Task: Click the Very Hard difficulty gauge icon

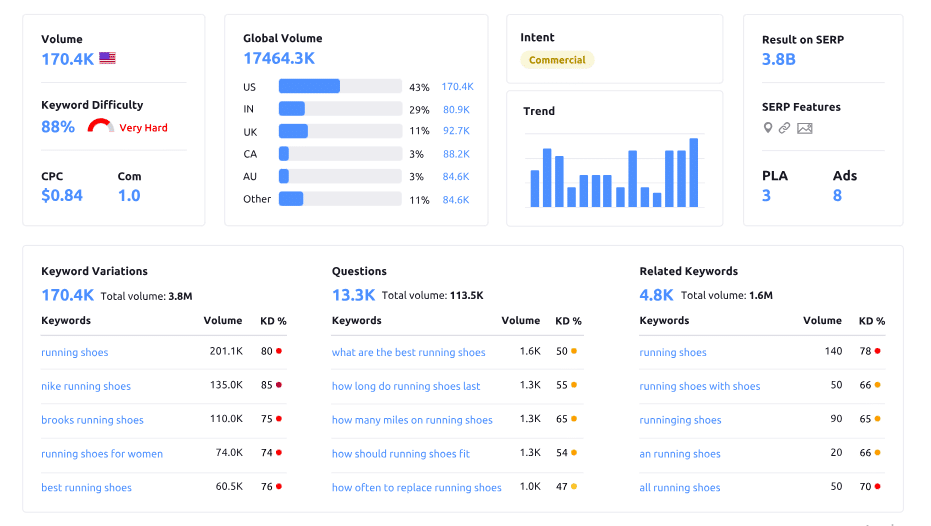Action: (100, 126)
